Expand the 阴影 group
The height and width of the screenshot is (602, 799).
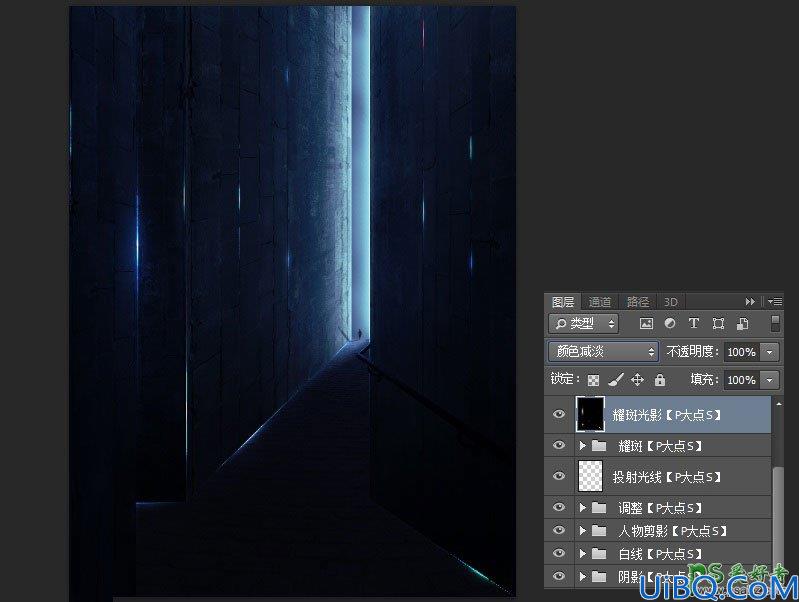click(x=582, y=577)
